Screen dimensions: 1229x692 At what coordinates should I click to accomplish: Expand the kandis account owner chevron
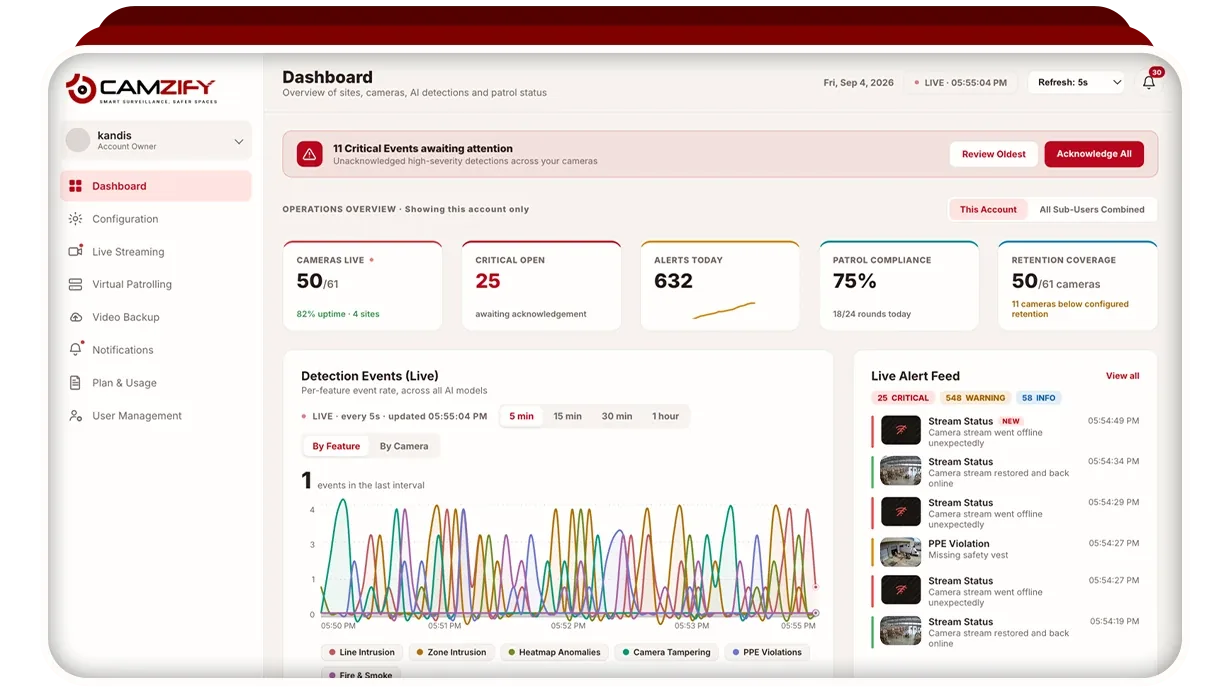238,142
